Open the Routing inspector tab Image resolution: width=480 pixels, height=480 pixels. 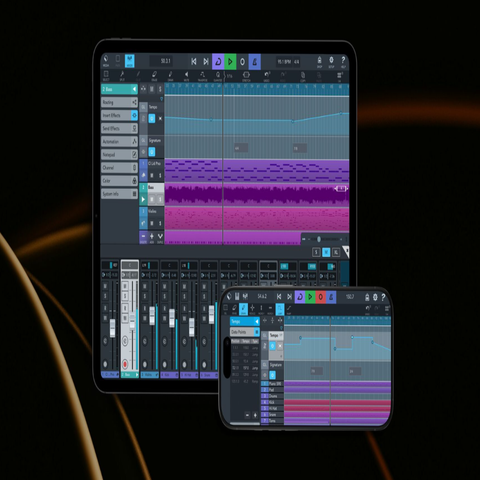pos(119,102)
